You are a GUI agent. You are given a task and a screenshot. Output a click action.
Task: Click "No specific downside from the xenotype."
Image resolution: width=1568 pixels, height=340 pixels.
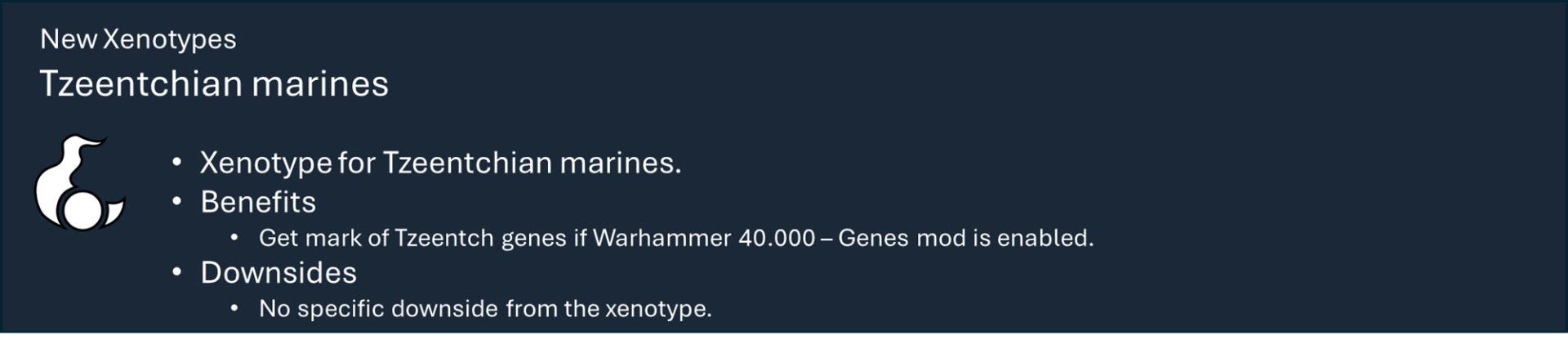click(485, 309)
